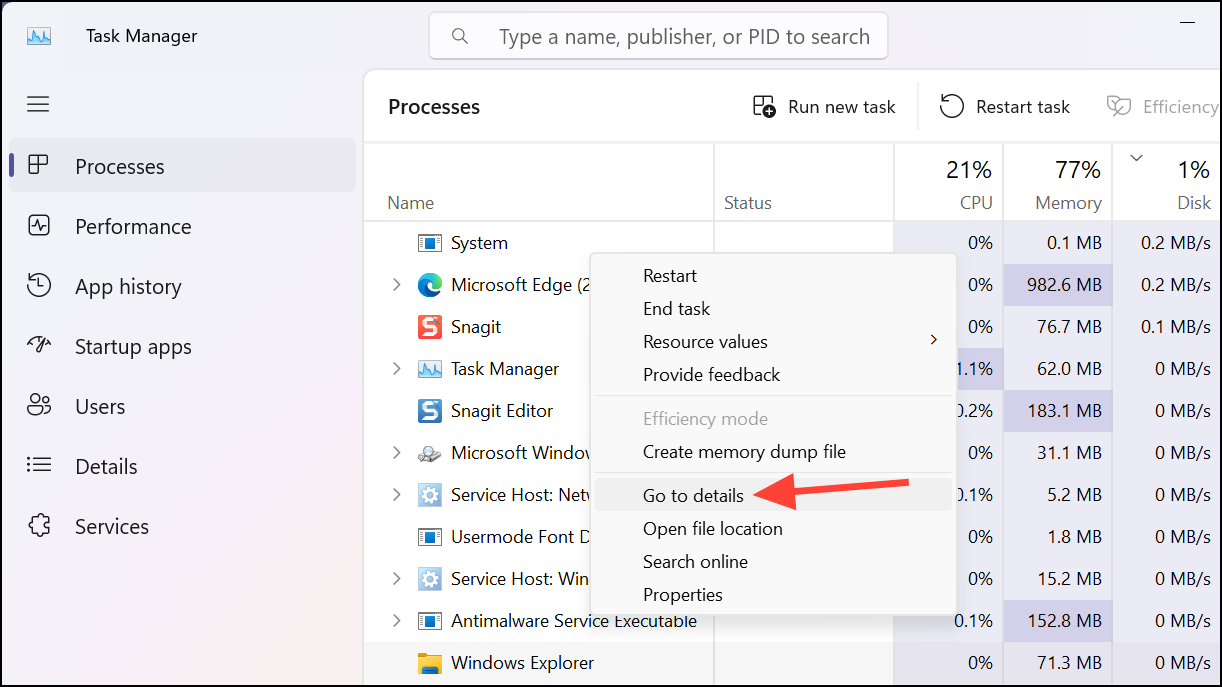Expand the Antimalware Service Executable group
The image size is (1222, 687).
click(397, 621)
